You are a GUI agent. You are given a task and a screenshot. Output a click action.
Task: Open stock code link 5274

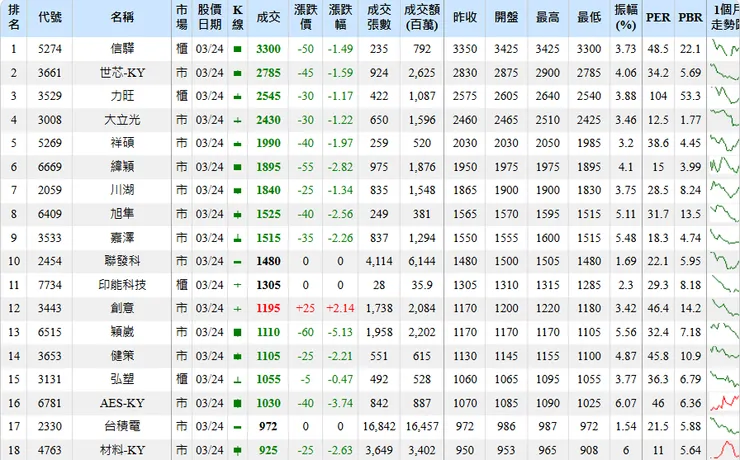click(50, 49)
